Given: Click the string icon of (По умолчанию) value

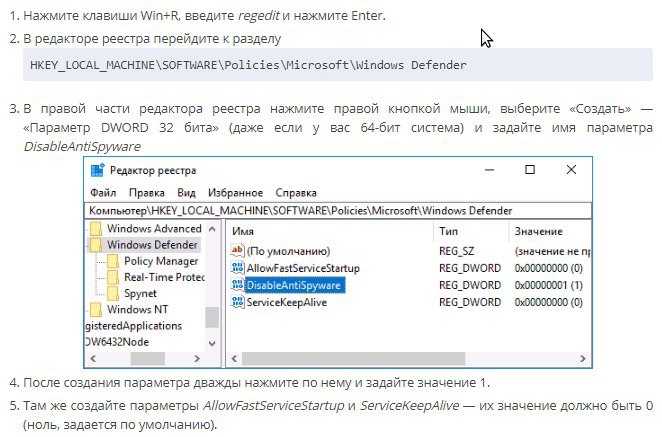Looking at the screenshot, I should [x=237, y=251].
